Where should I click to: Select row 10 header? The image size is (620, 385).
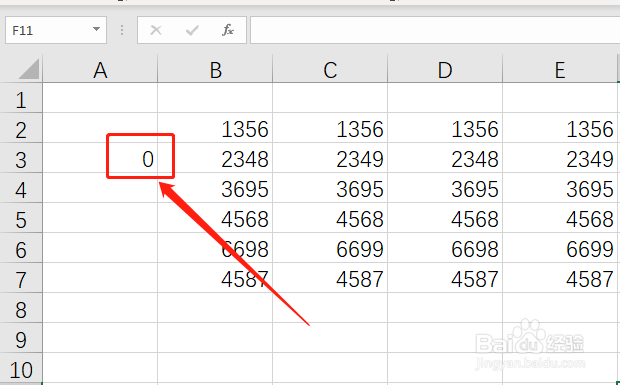click(21, 368)
